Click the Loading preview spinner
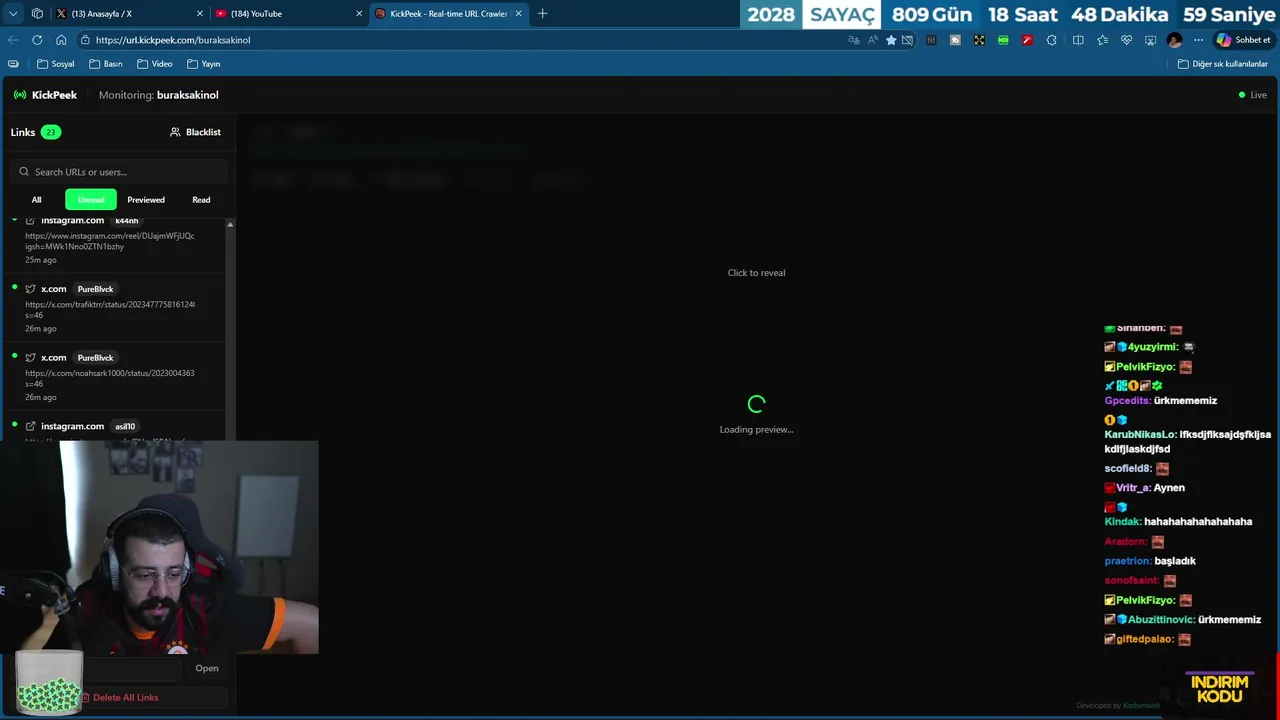The height and width of the screenshot is (720, 1280). coord(756,404)
